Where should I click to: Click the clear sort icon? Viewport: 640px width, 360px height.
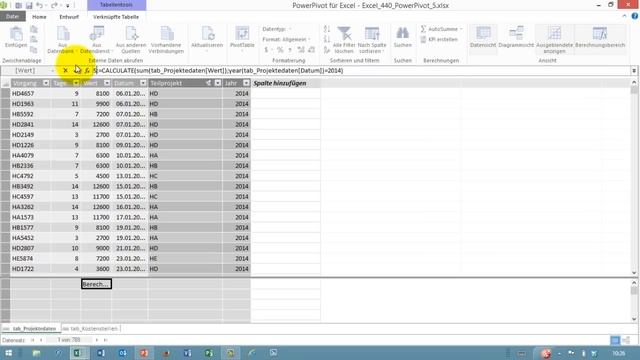coord(327,50)
